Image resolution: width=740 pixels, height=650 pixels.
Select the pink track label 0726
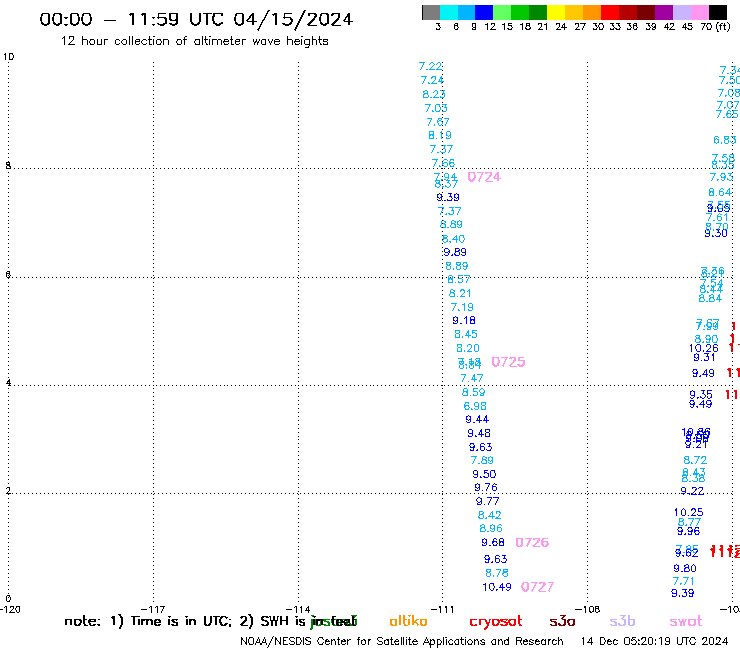pyautogui.click(x=532, y=542)
